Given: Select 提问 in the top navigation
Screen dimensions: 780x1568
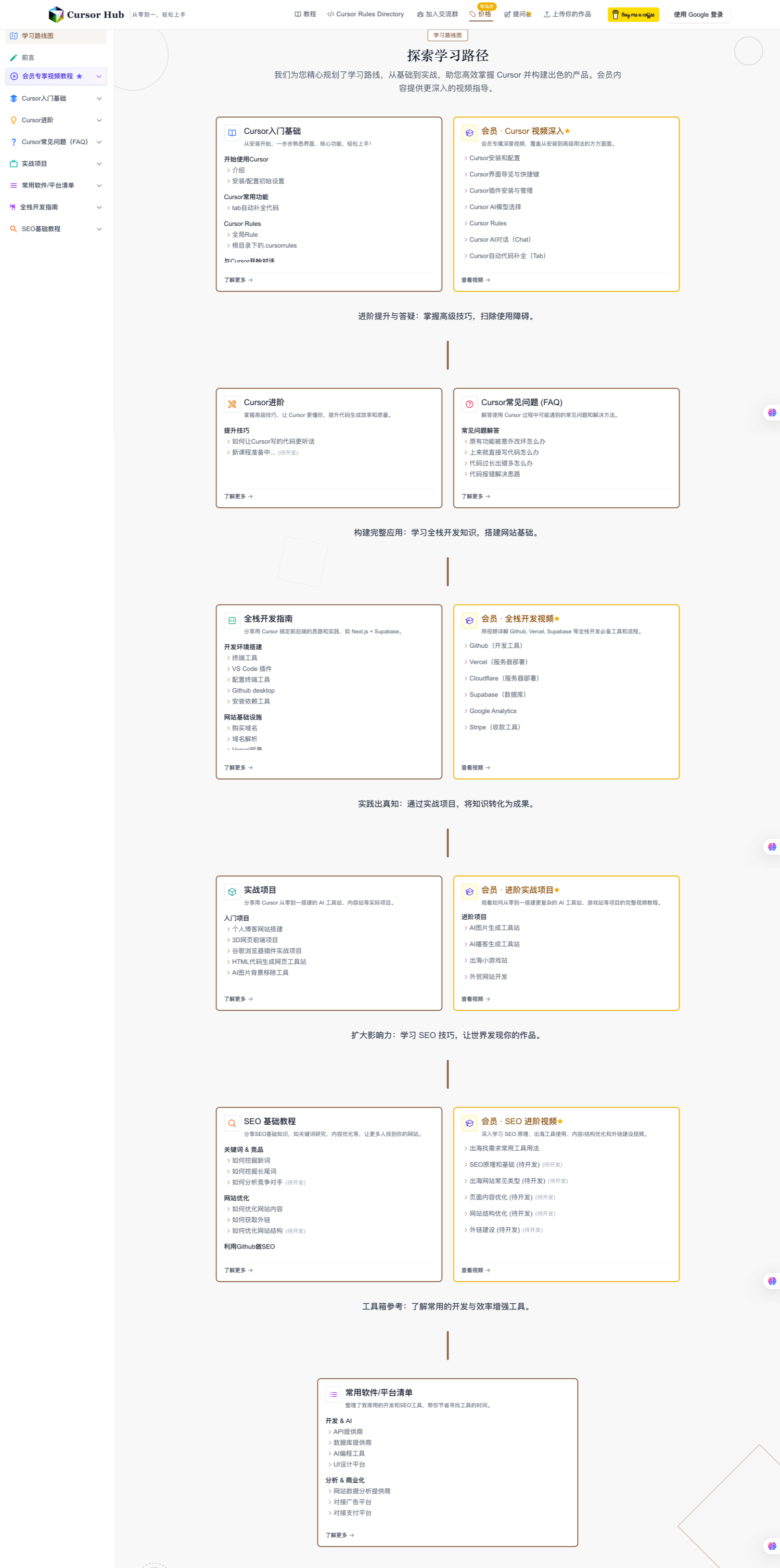Looking at the screenshot, I should 518,14.
